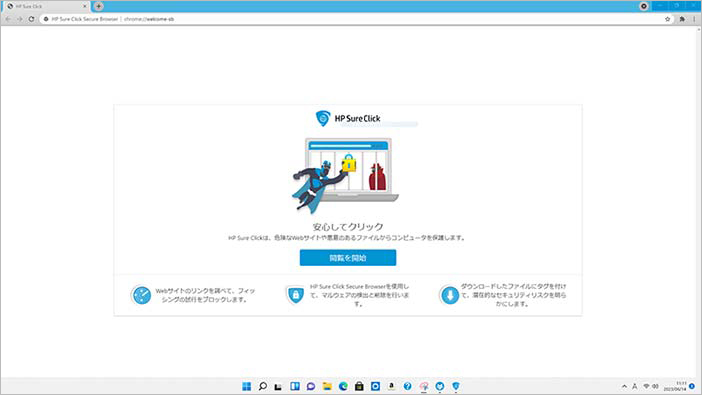The width and height of the screenshot is (702, 395).
Task: Click the padlock shield Secure Browser icon
Action: pyautogui.click(x=295, y=295)
